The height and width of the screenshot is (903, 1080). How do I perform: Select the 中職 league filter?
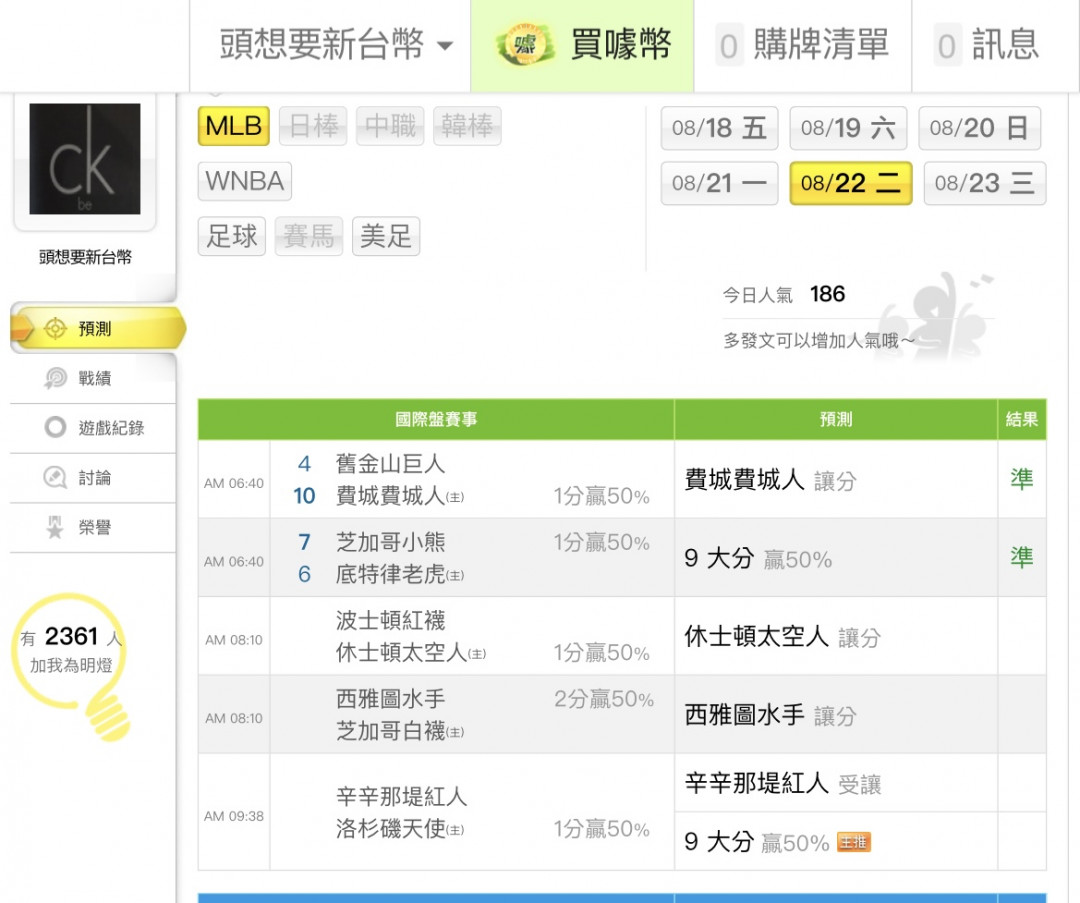click(391, 126)
